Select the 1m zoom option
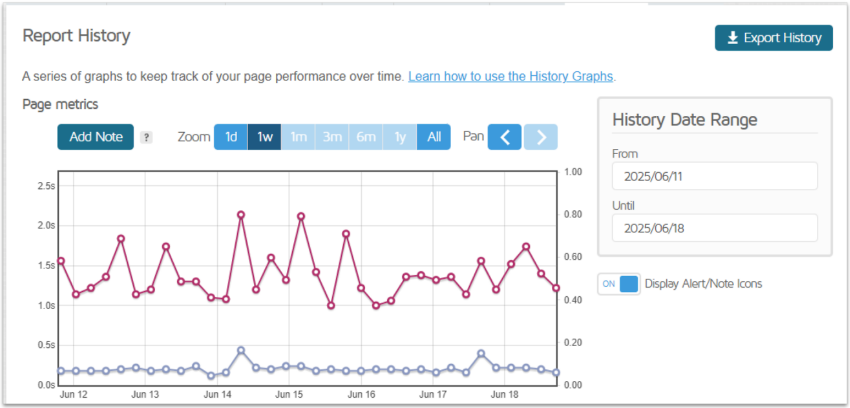The image size is (850, 408). (x=298, y=137)
